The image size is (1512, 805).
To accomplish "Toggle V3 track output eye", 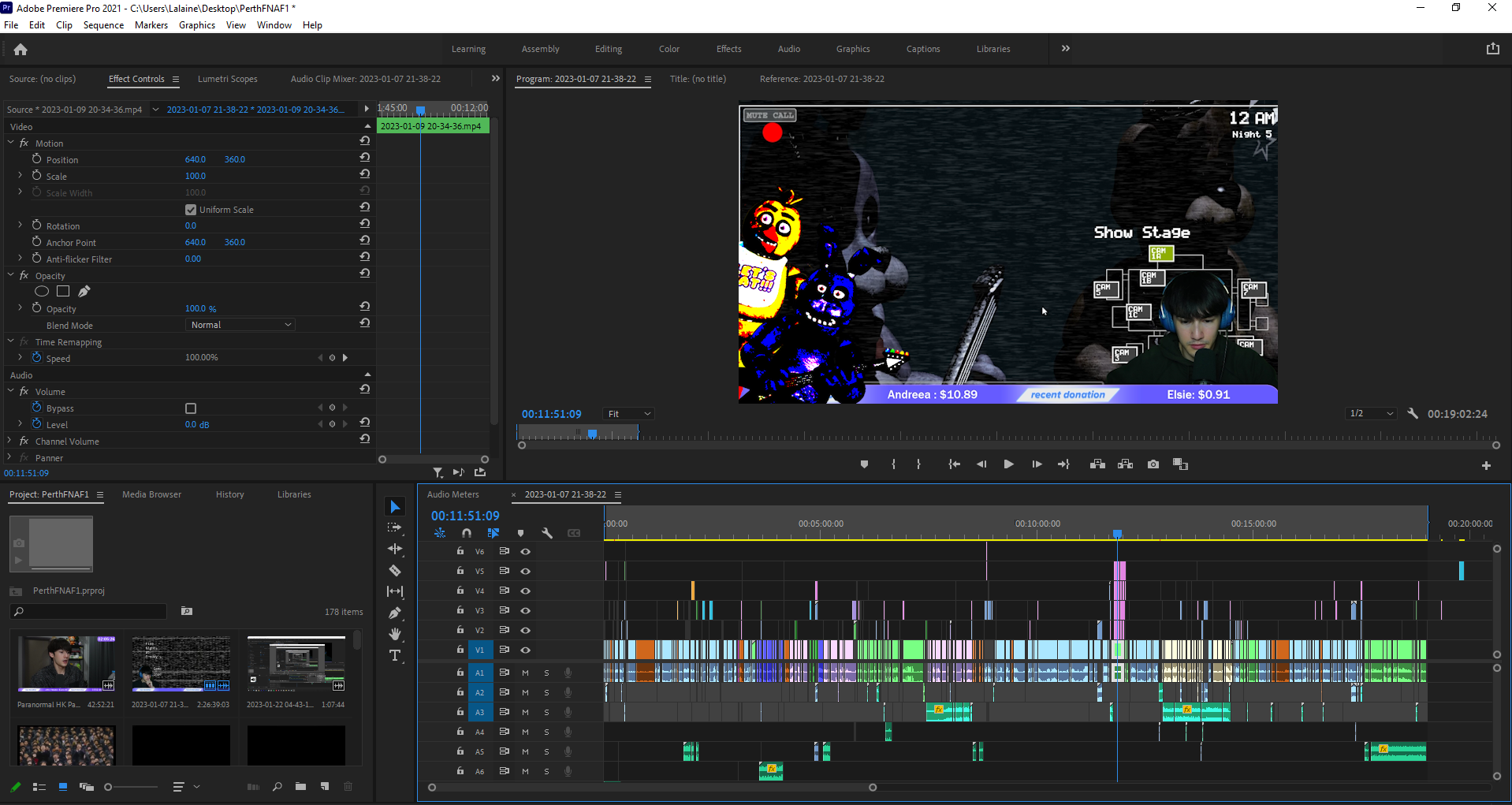I will coord(525,611).
